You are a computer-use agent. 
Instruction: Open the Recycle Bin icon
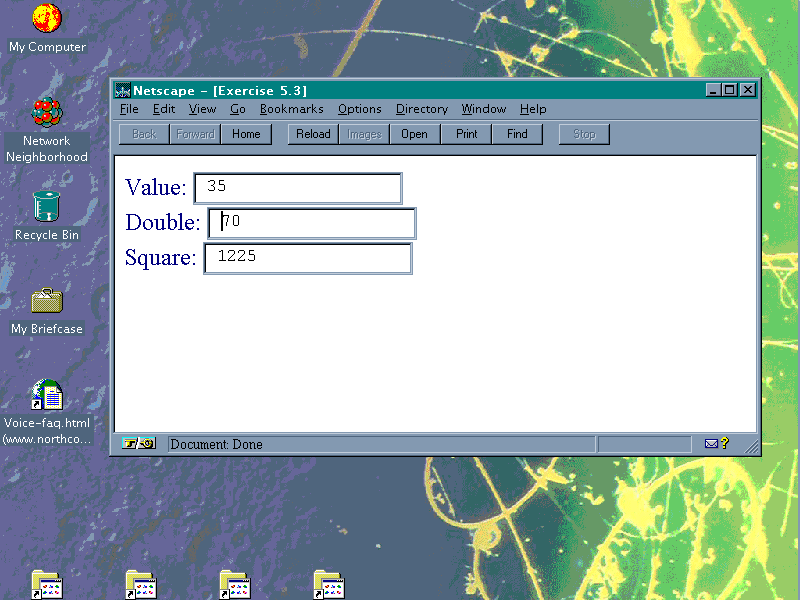point(47,206)
